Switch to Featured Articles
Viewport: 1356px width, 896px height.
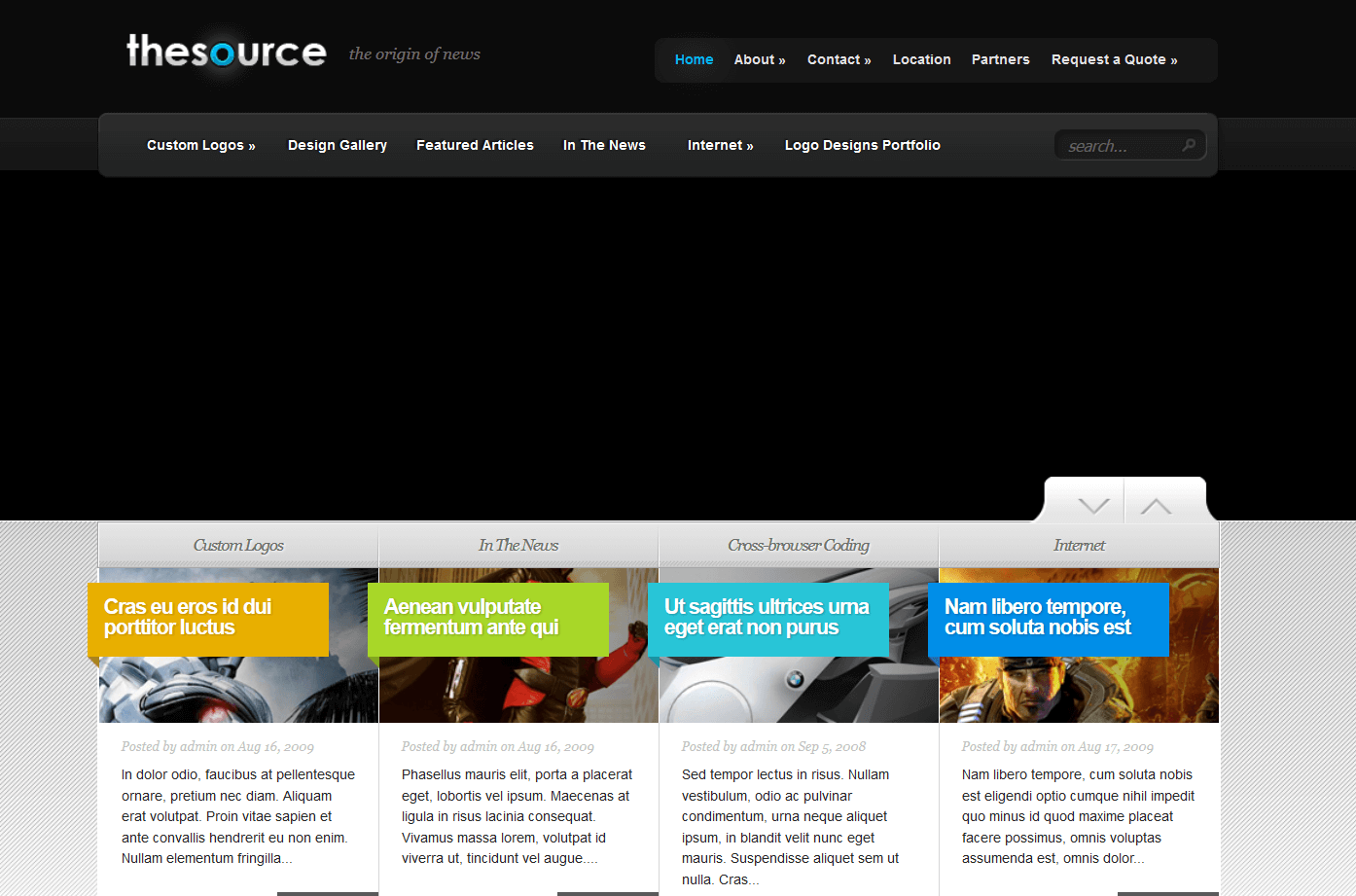475,144
